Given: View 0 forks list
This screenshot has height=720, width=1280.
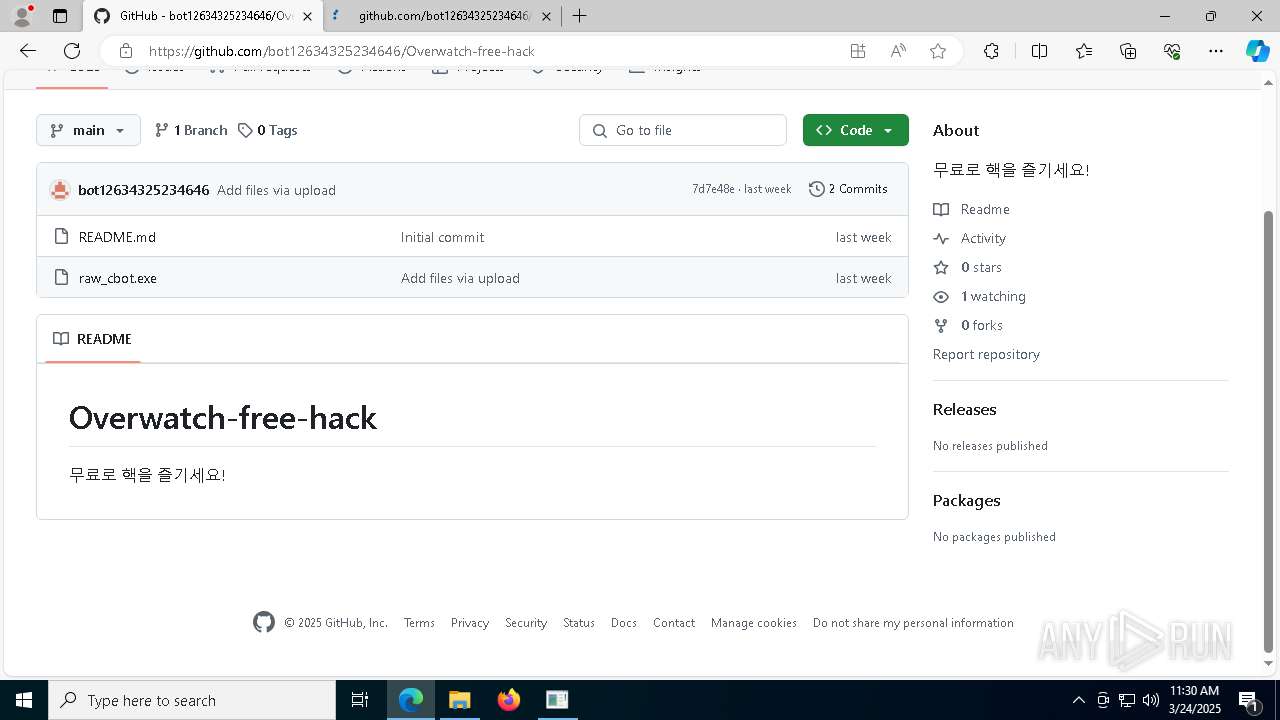Looking at the screenshot, I should coord(968,325).
